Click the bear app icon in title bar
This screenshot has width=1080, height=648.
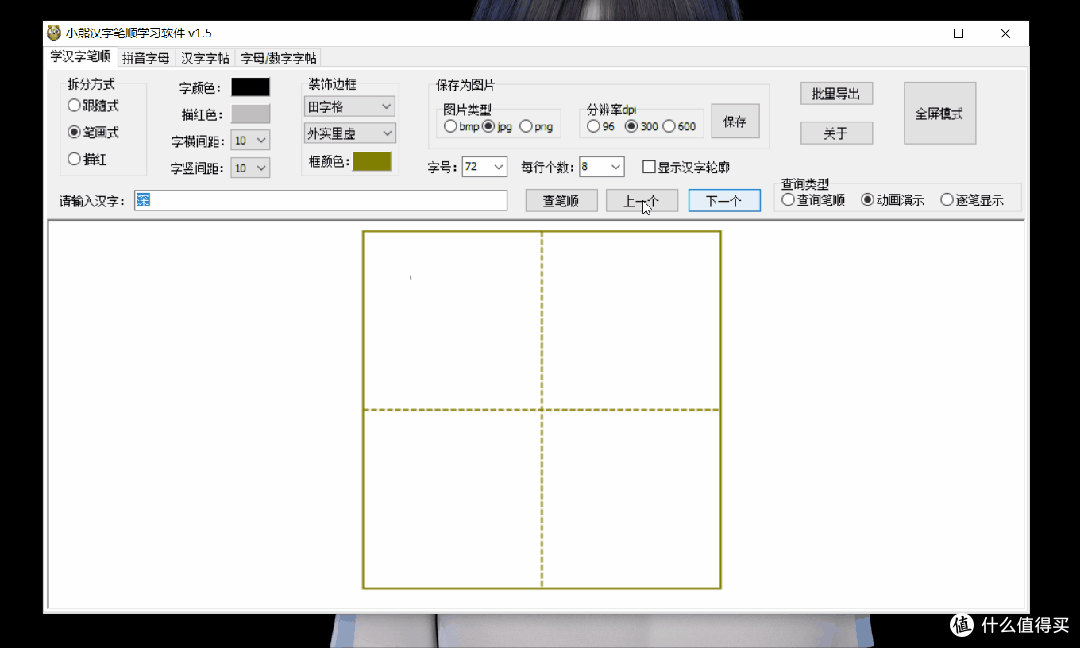click(x=54, y=33)
